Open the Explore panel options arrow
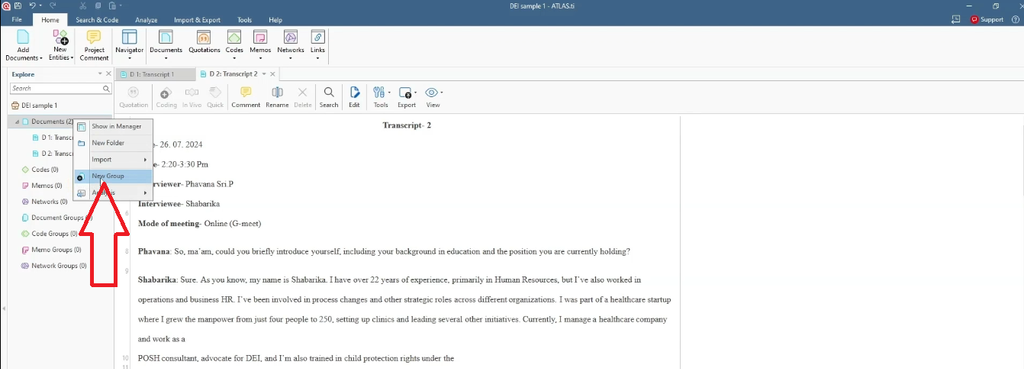Image resolution: width=1024 pixels, height=369 pixels. click(100, 74)
